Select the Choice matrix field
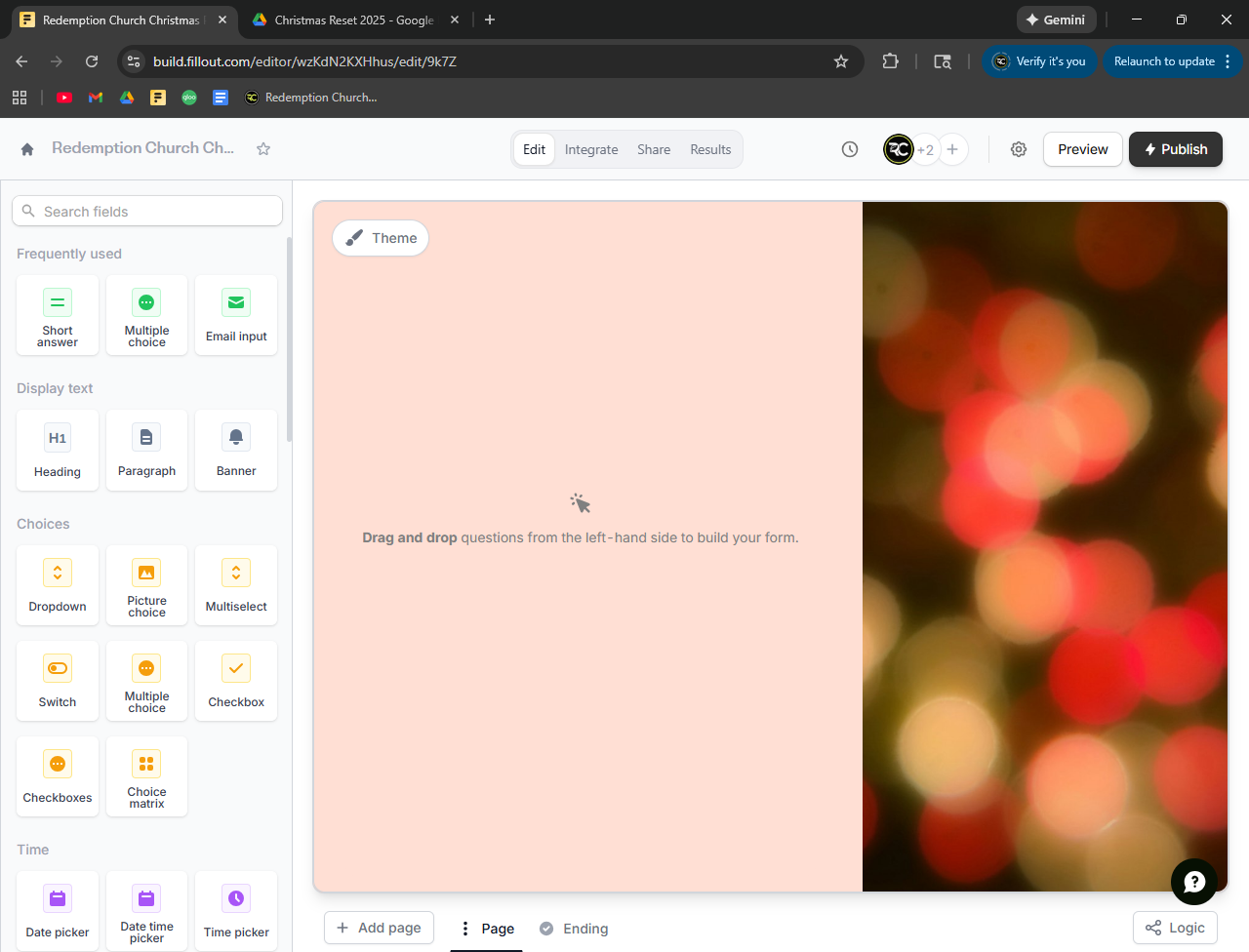 (146, 776)
